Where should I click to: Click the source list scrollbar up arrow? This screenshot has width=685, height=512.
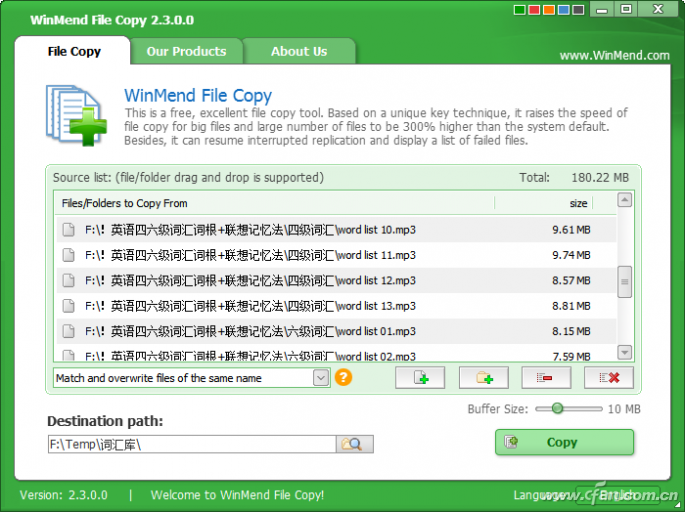point(625,200)
